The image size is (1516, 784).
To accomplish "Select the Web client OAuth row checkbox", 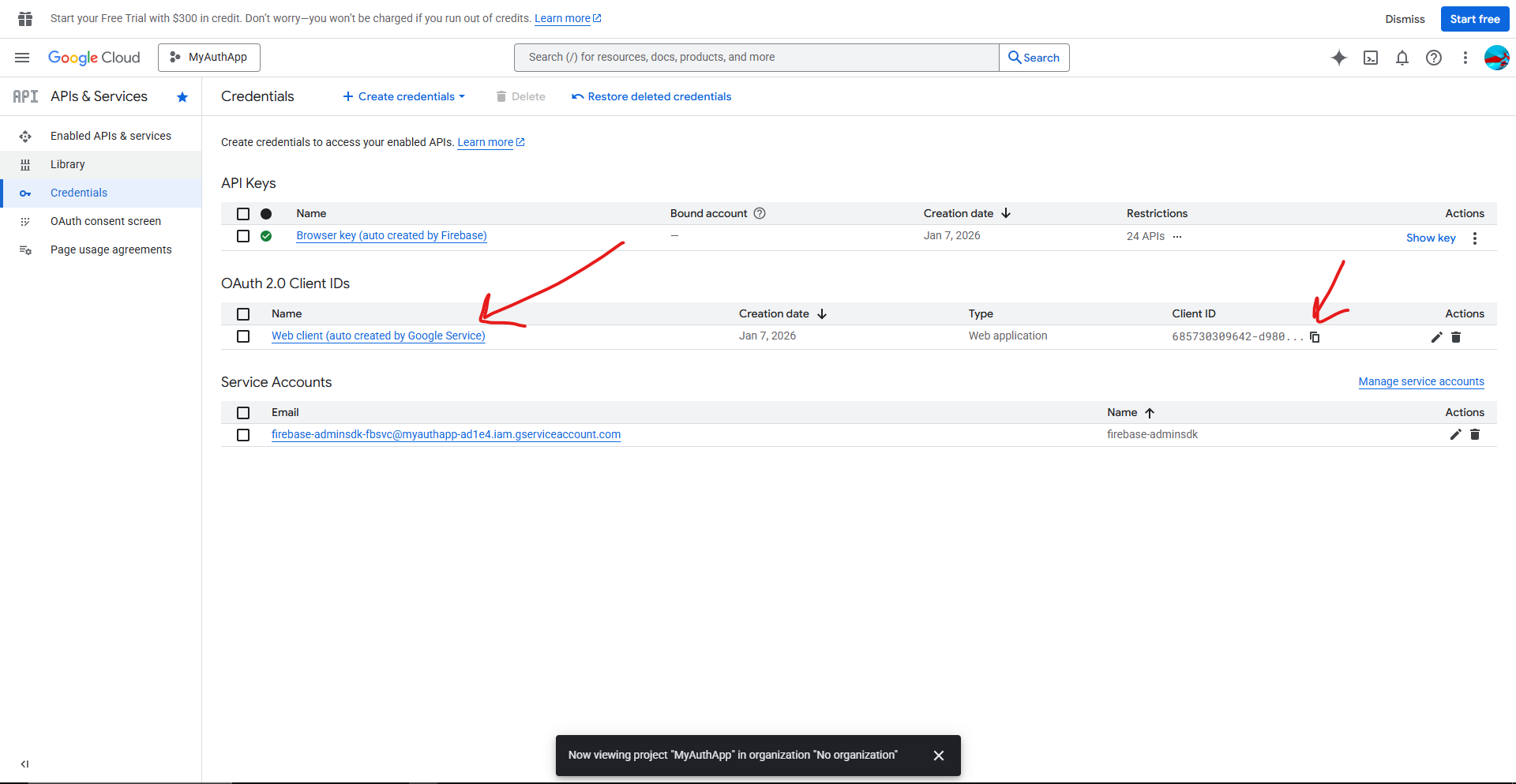I will coord(243,336).
